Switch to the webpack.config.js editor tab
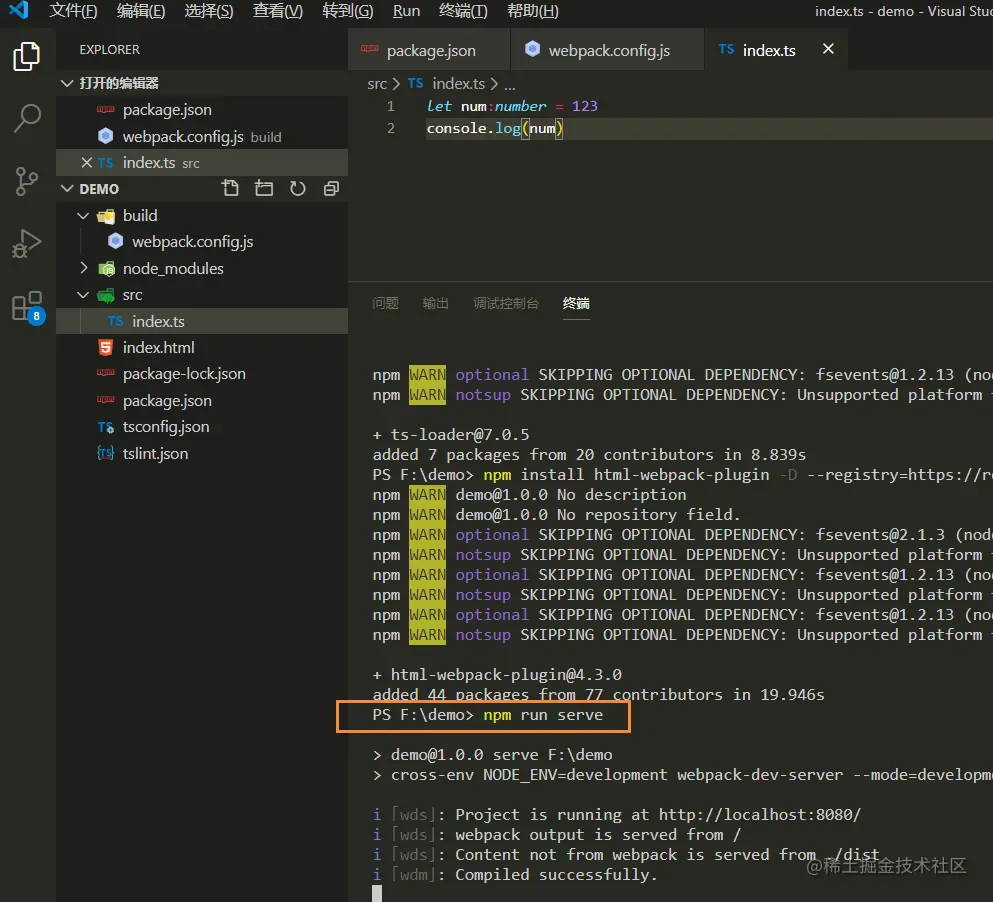The height and width of the screenshot is (902, 993). click(607, 50)
